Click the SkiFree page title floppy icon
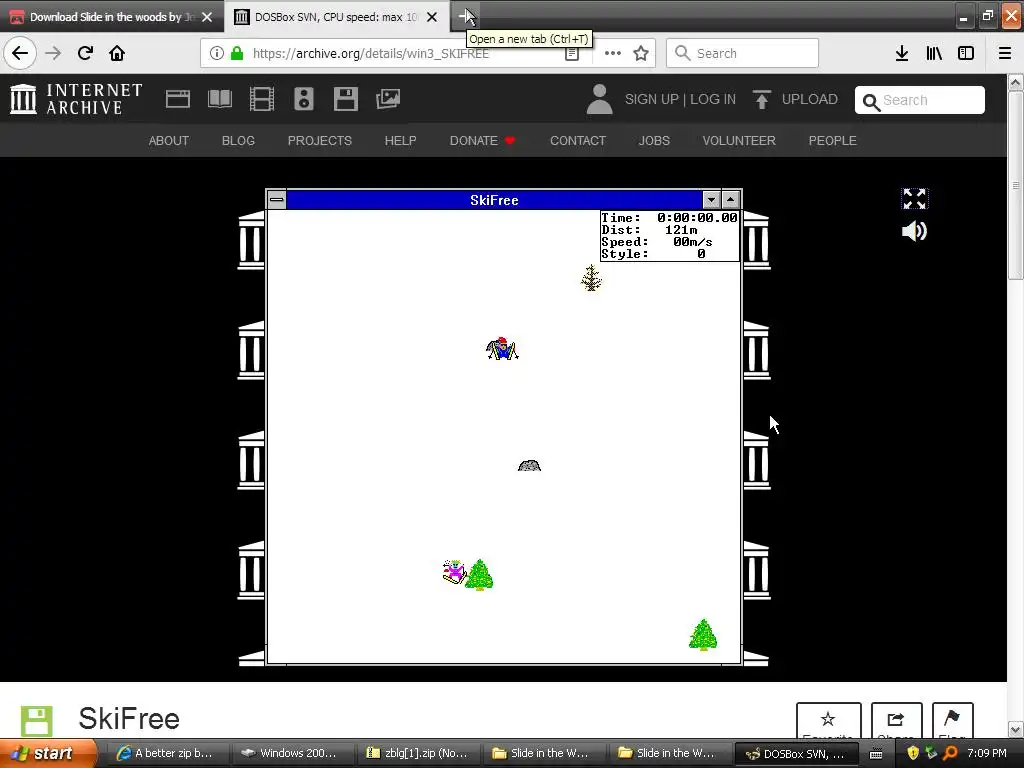Image resolution: width=1024 pixels, height=768 pixels. tap(37, 720)
